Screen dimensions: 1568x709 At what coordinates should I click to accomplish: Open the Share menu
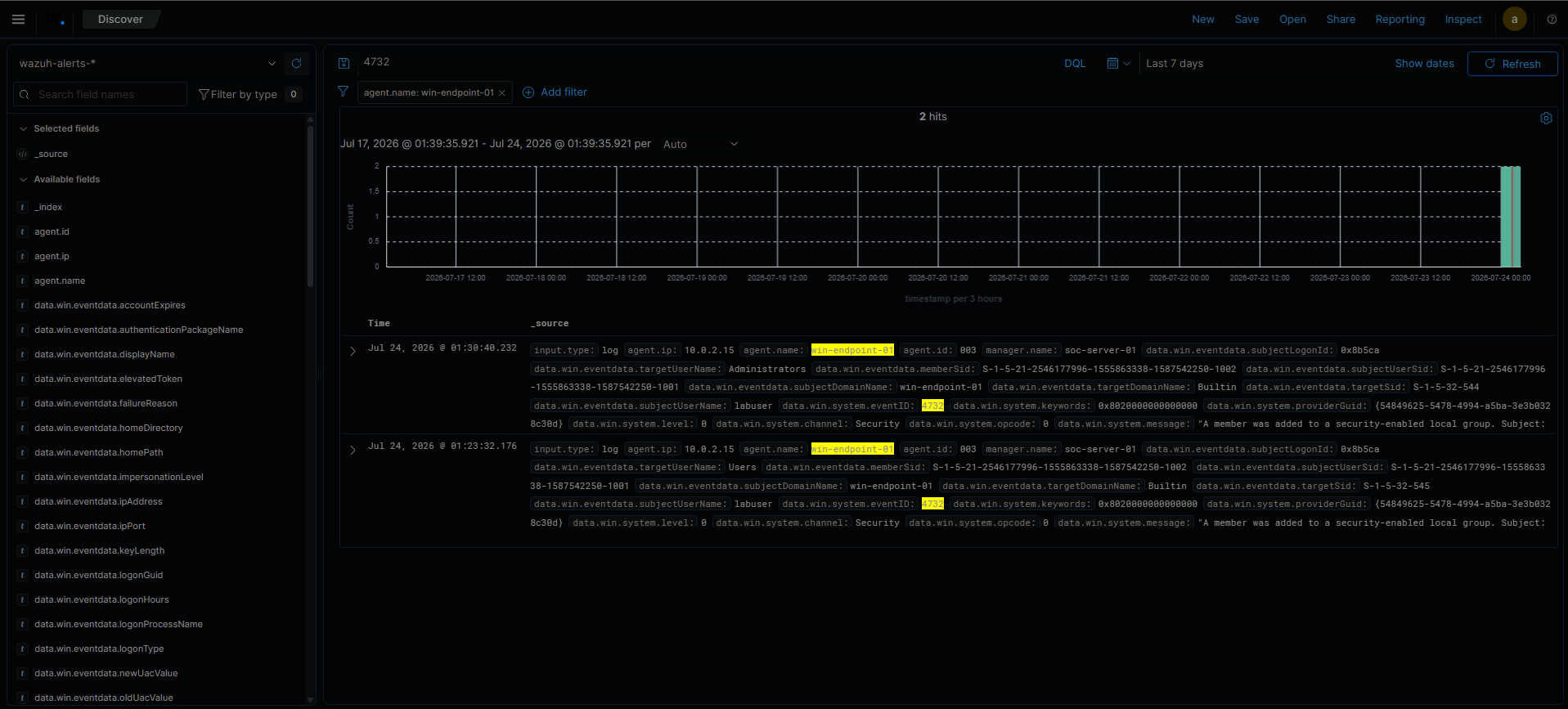click(1341, 19)
